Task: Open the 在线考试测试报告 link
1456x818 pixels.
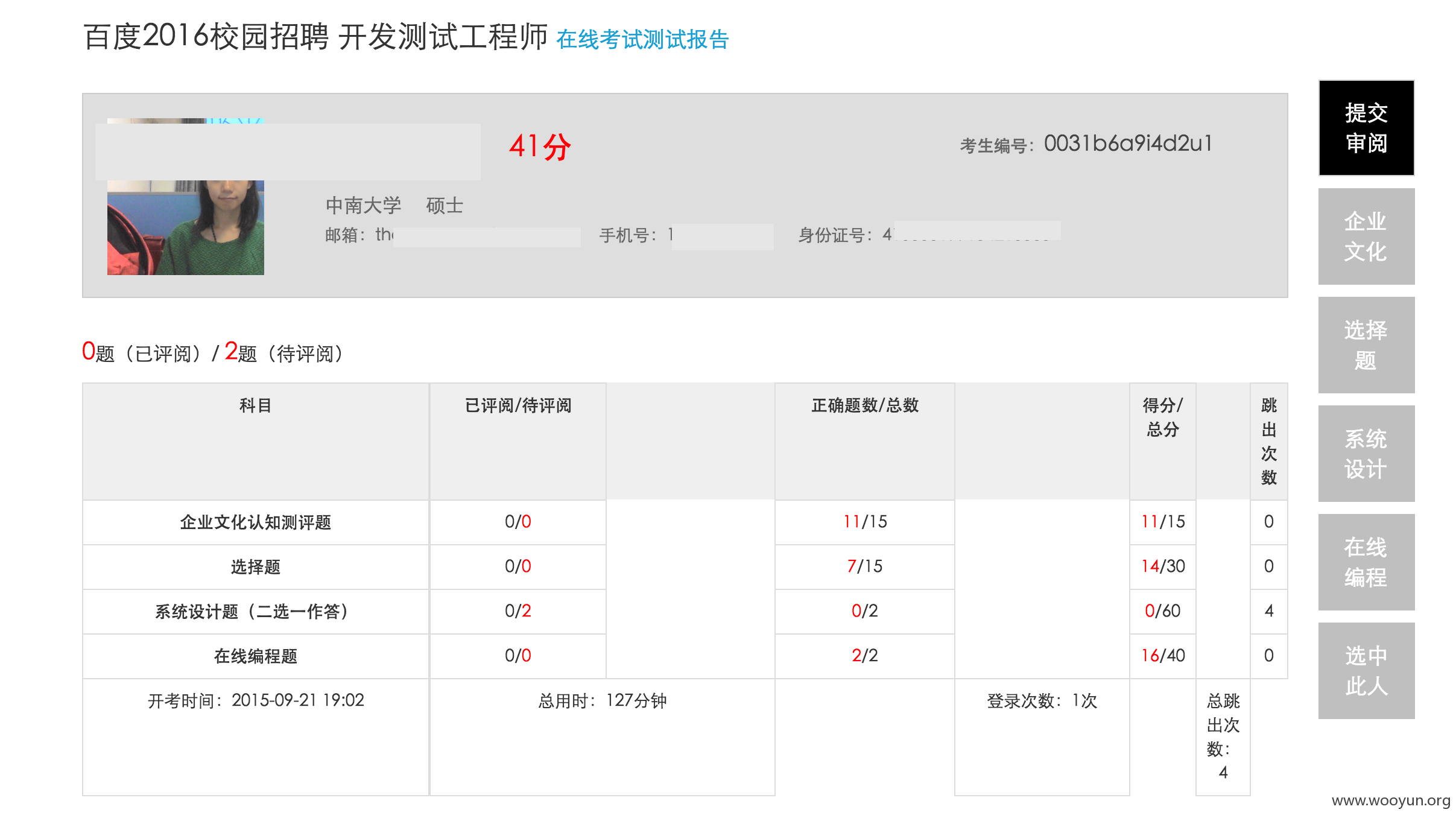Action: [642, 40]
